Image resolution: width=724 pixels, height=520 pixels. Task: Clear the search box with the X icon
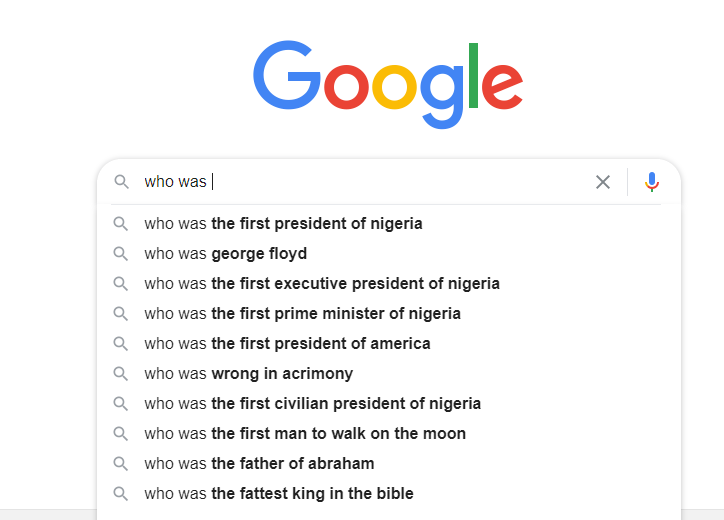click(603, 182)
